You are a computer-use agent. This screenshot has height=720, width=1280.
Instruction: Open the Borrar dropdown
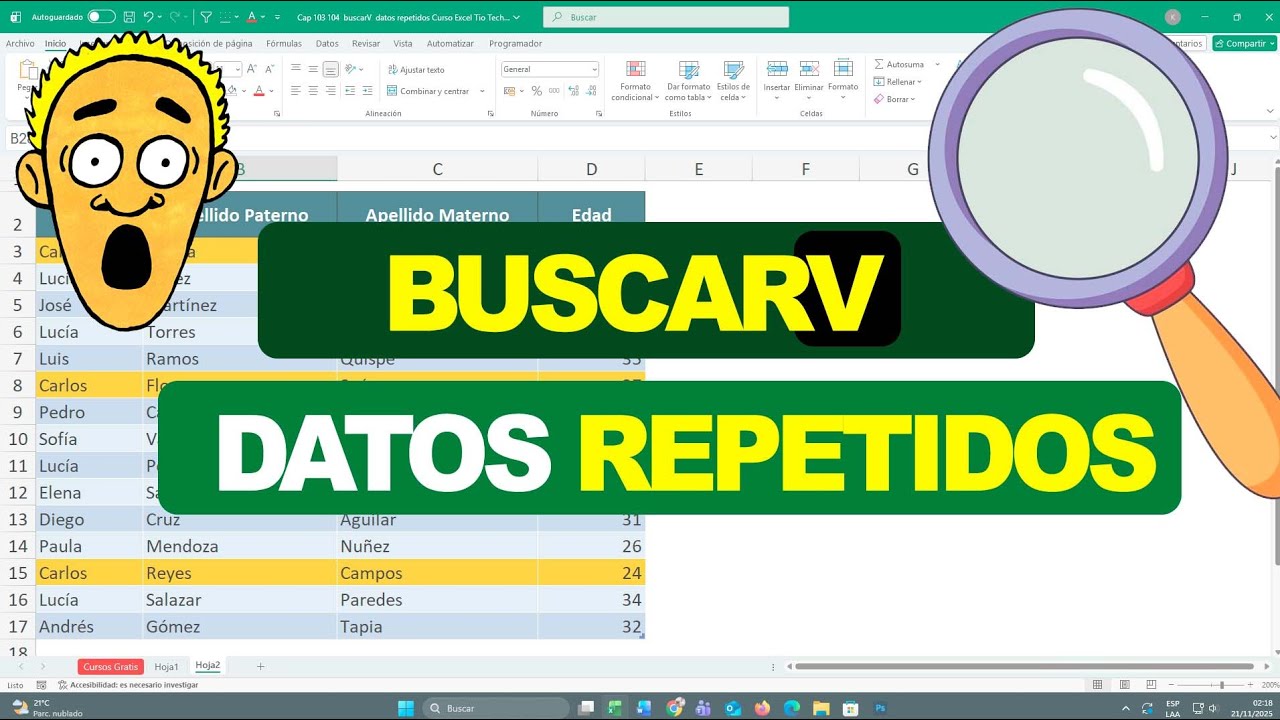tap(895, 99)
